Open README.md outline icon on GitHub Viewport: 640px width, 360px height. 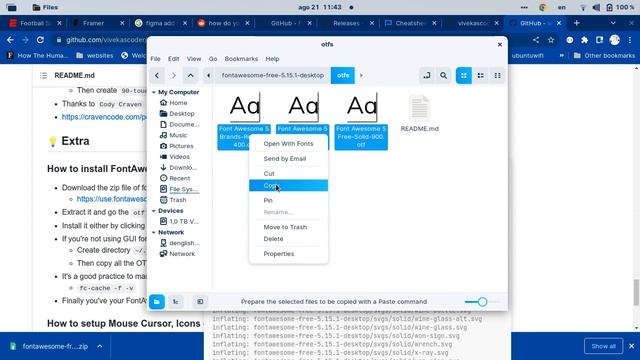click(43, 76)
